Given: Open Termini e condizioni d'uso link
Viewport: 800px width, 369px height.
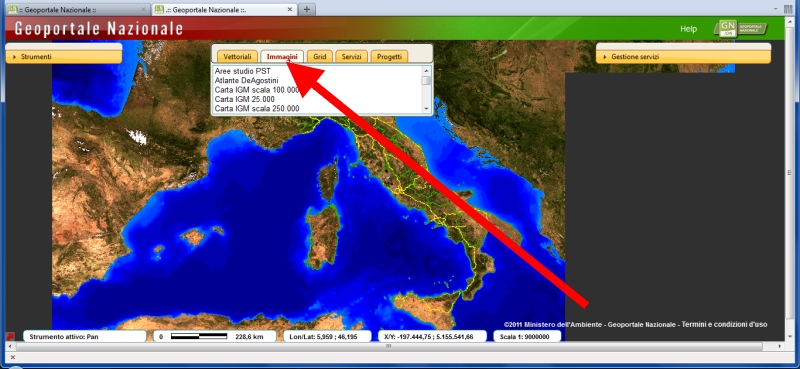Looking at the screenshot, I should click(x=724, y=325).
